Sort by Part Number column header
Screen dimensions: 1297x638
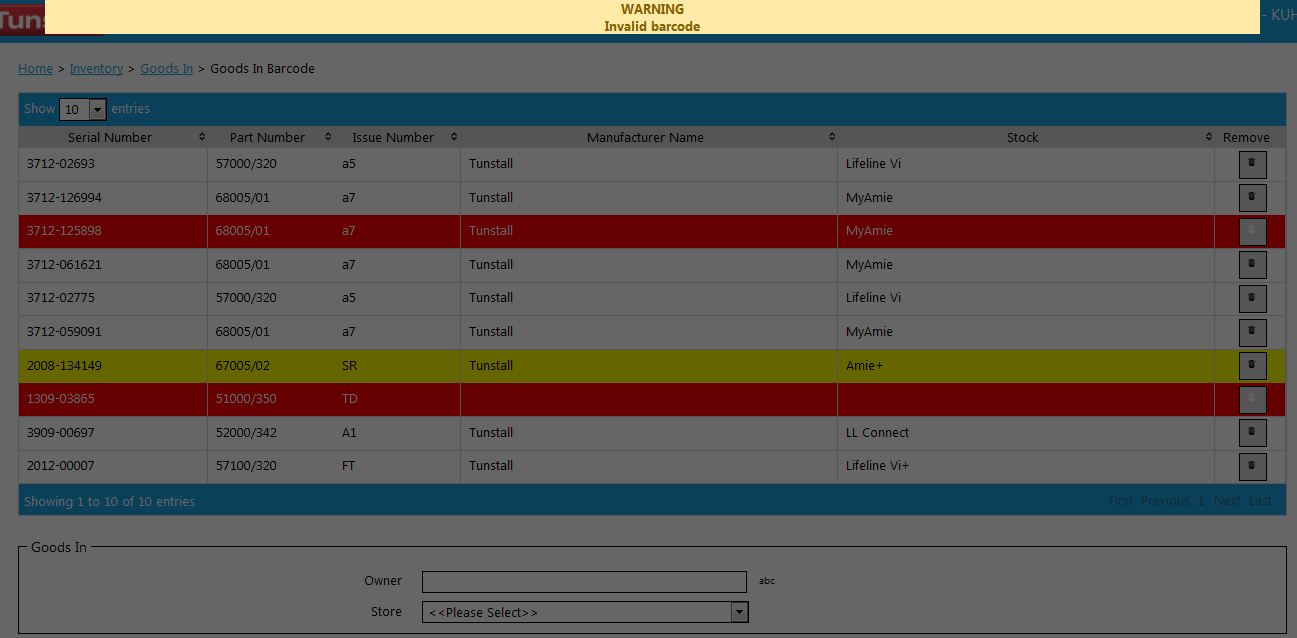tap(267, 137)
